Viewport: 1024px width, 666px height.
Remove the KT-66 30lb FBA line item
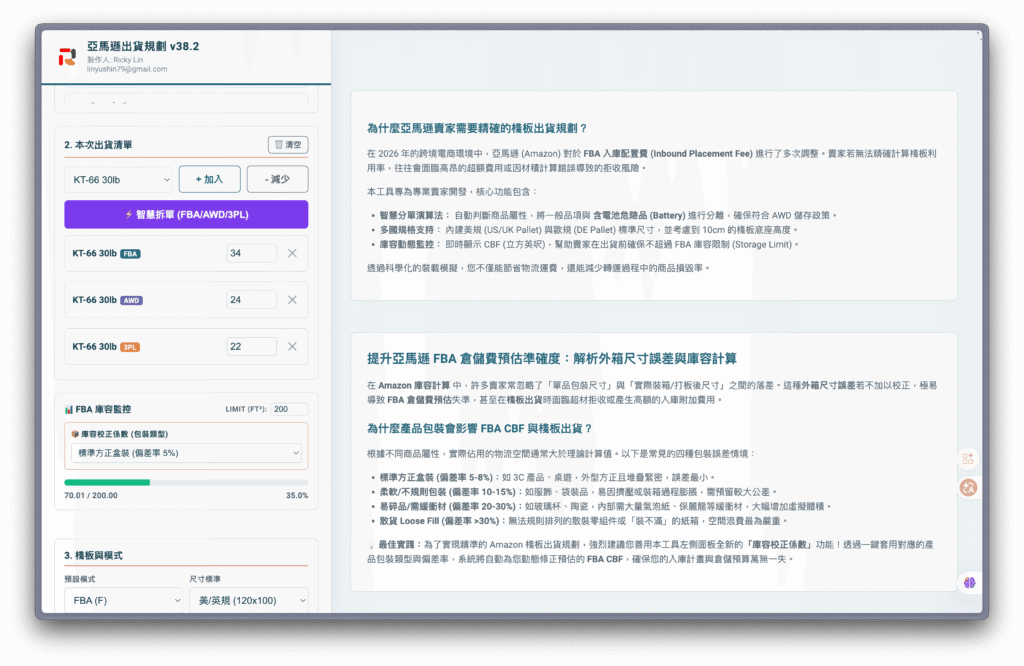(292, 253)
